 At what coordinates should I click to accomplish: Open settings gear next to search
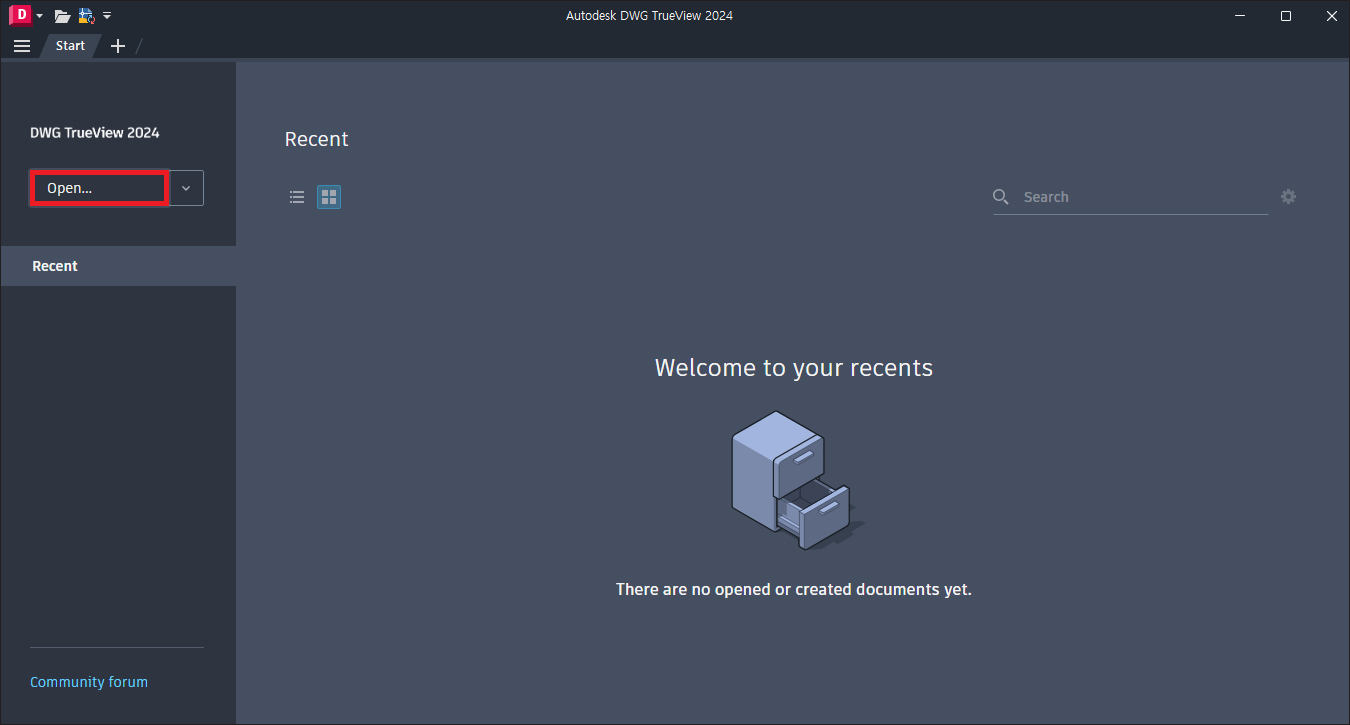pos(1288,197)
